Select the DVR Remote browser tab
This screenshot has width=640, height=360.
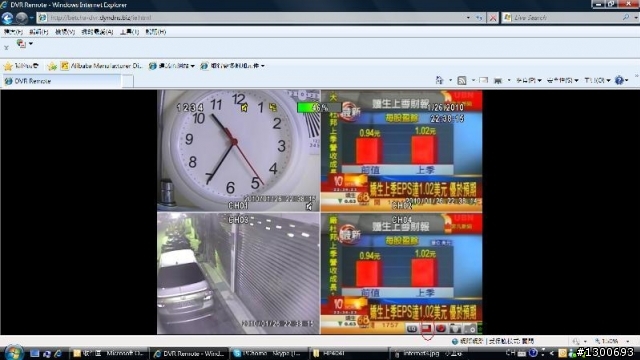[61, 81]
